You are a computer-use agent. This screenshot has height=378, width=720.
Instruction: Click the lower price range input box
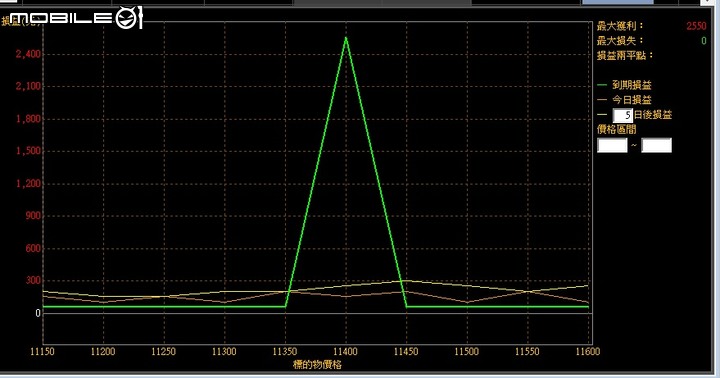[612, 145]
